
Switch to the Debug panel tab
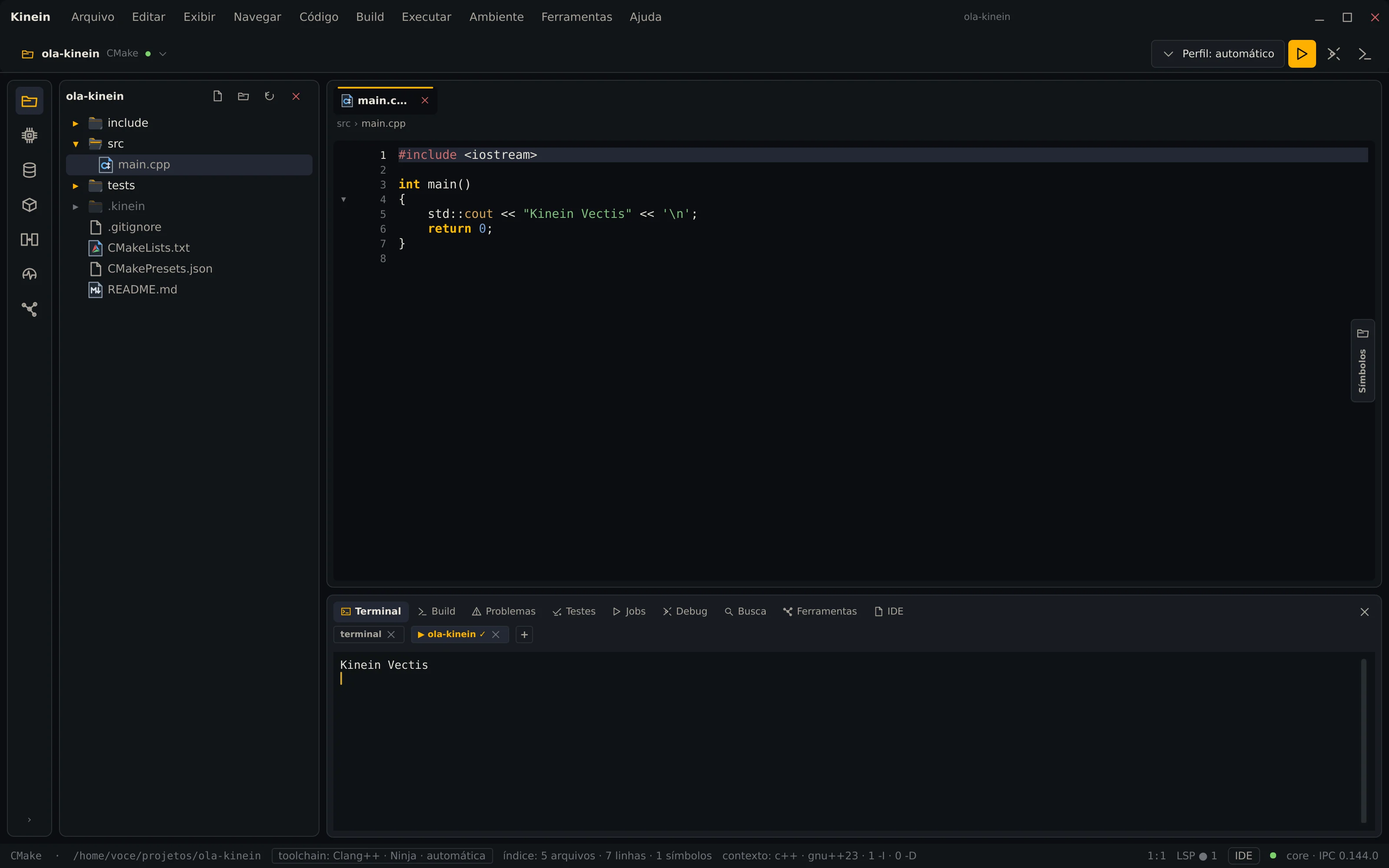[x=685, y=612]
